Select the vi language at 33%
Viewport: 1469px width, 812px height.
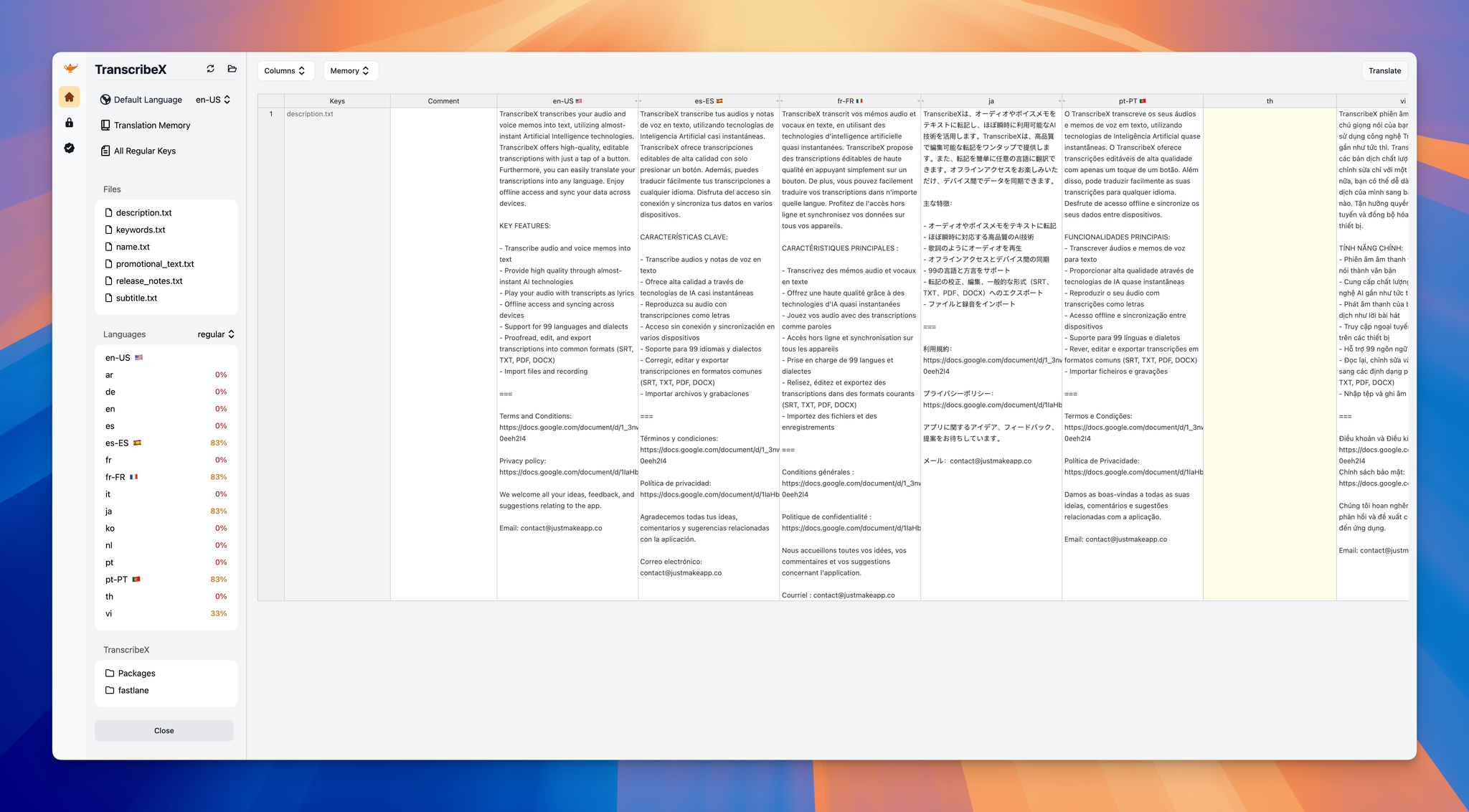pos(166,613)
